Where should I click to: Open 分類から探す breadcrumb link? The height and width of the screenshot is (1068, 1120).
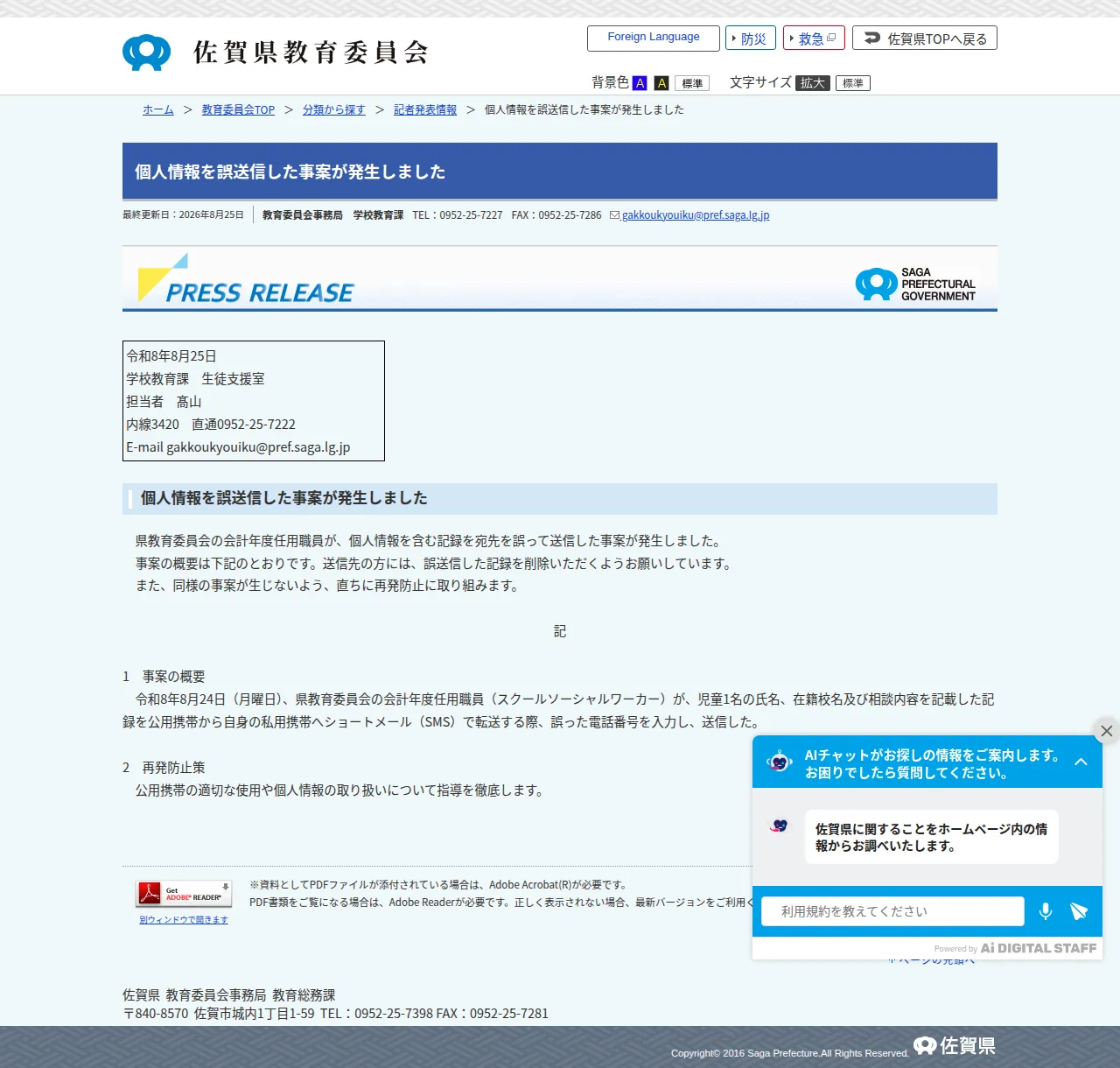click(334, 110)
